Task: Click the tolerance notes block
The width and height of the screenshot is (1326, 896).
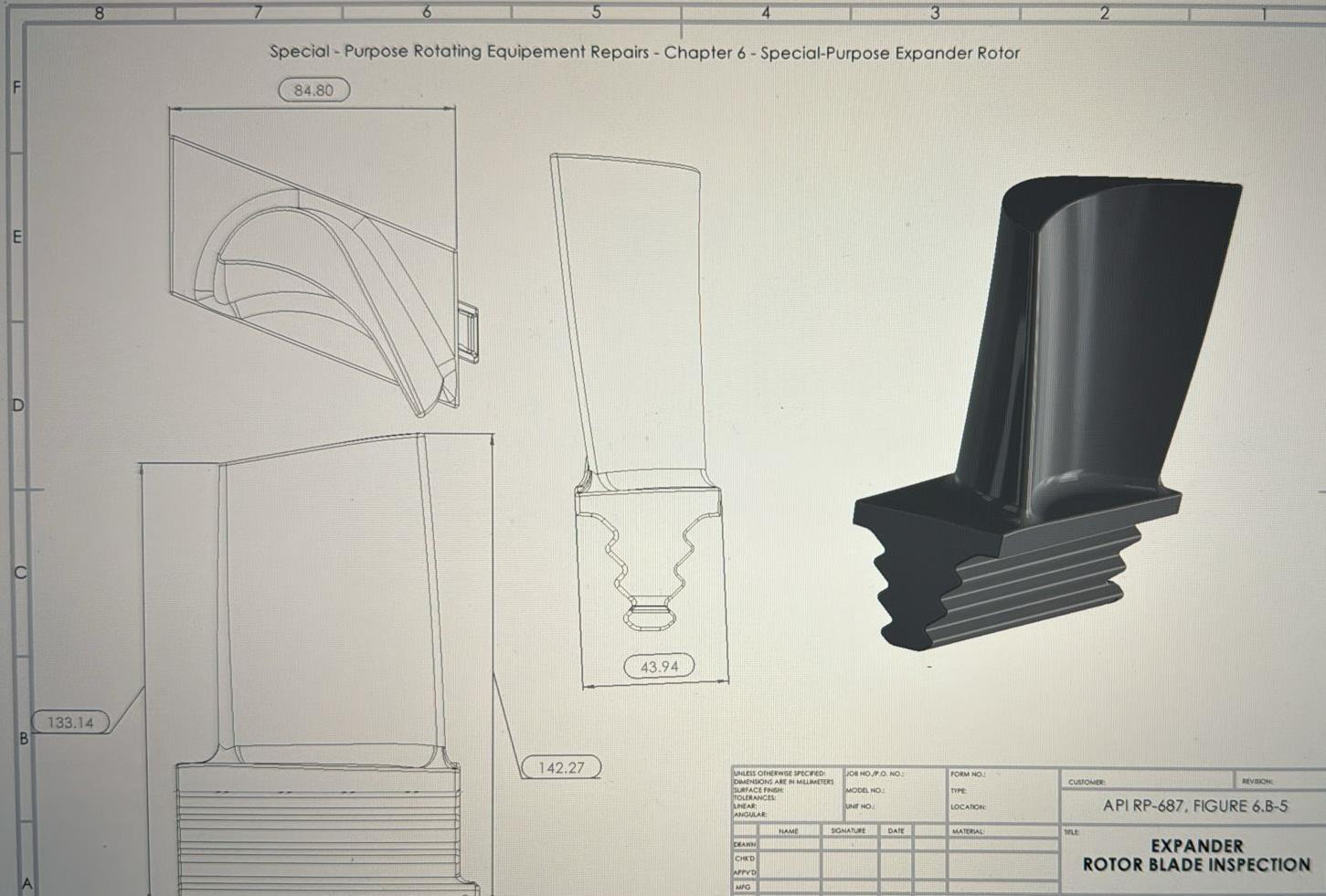Action: click(788, 794)
